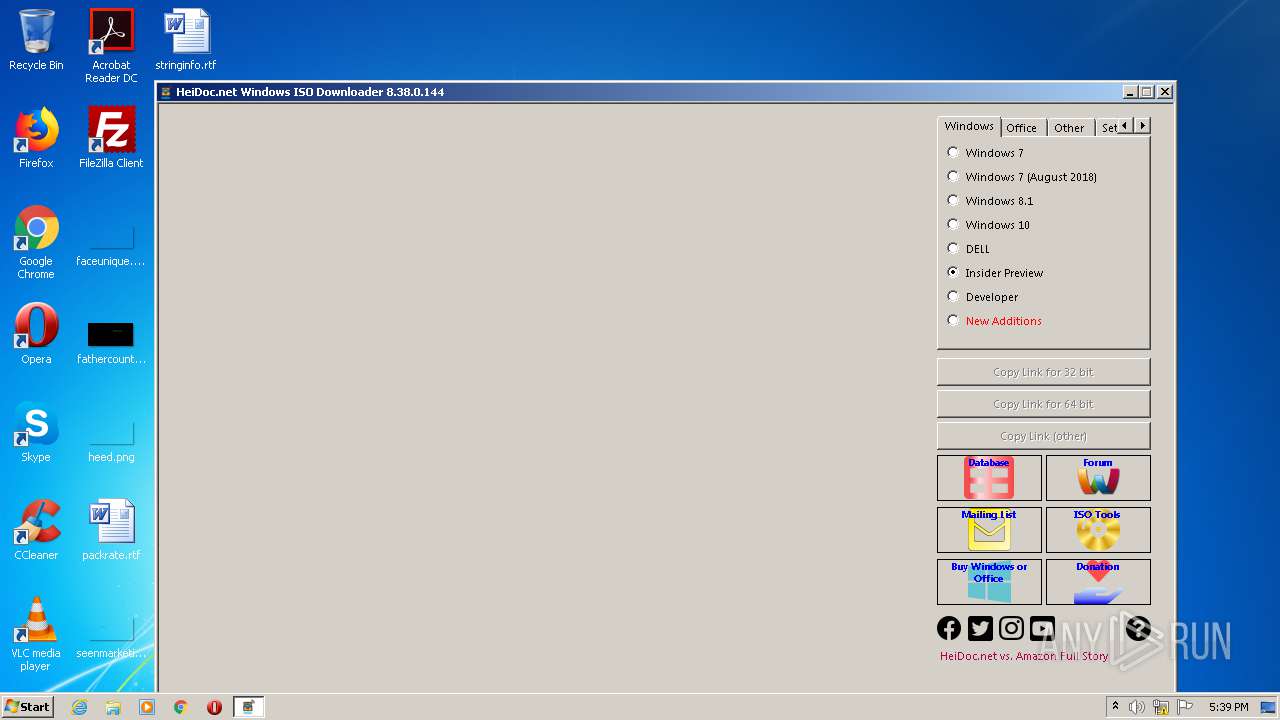This screenshot has height=720, width=1280.
Task: Select Developer radio option
Action: tap(982, 297)
